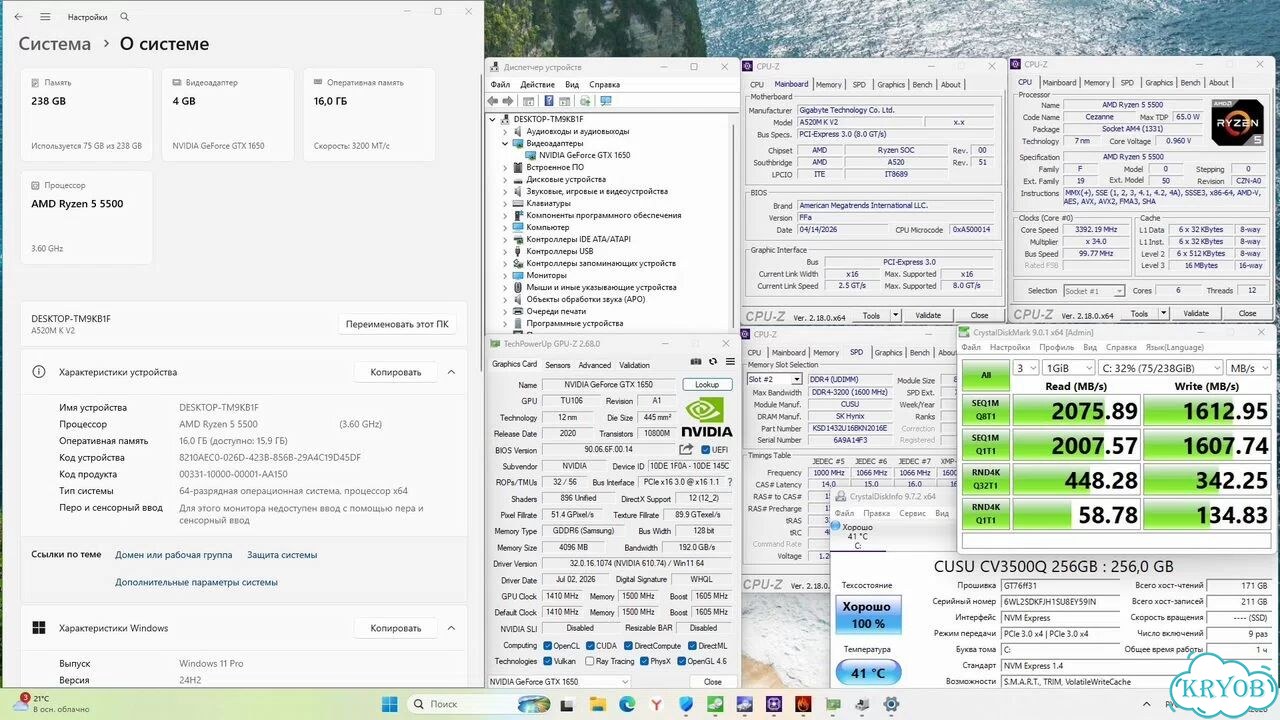This screenshot has width=1280, height=720.
Task: Toggle CUDA checkbox in GPU-Z
Action: pyautogui.click(x=590, y=645)
